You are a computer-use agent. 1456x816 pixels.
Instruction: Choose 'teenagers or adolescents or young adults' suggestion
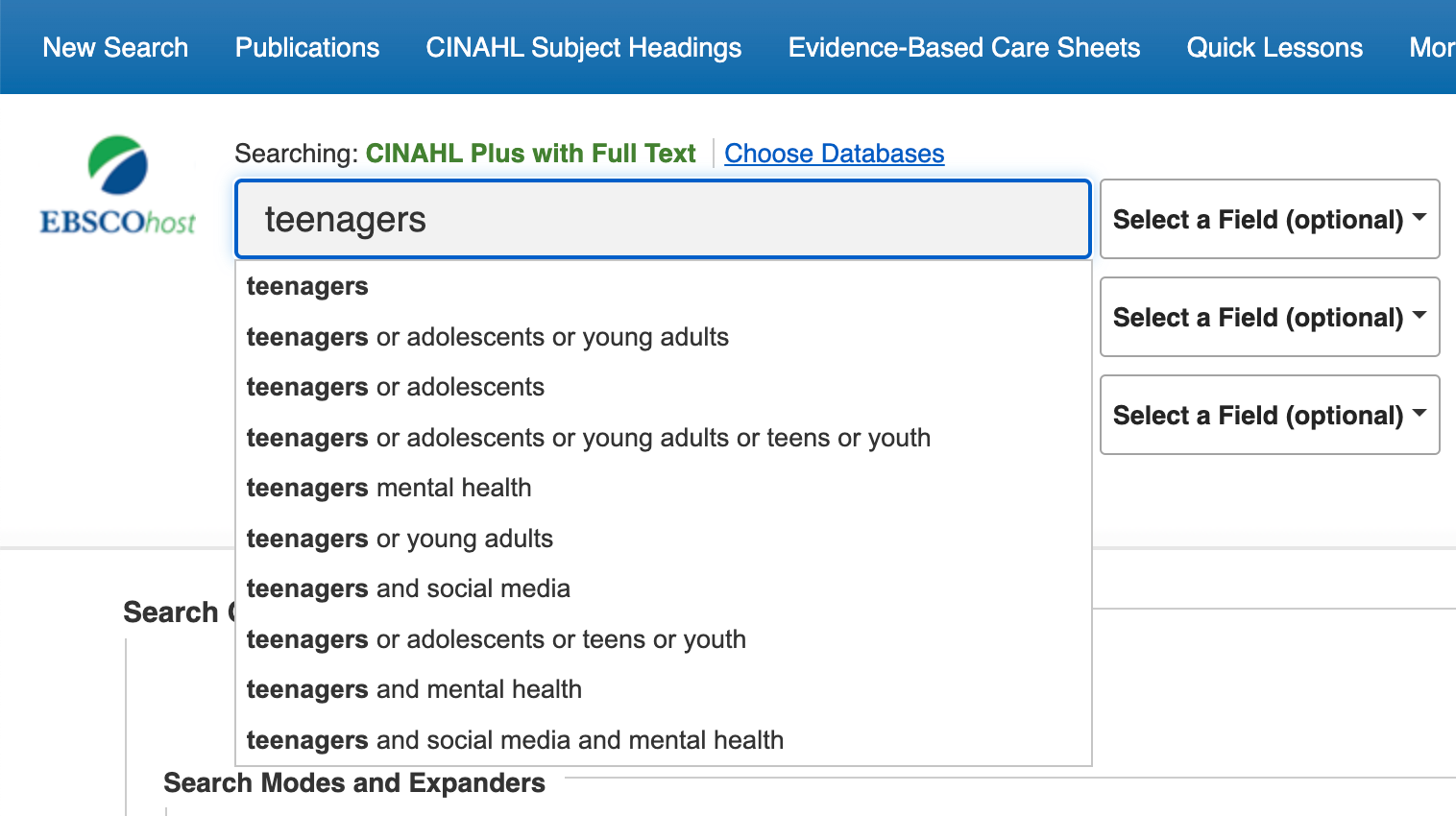(x=663, y=337)
